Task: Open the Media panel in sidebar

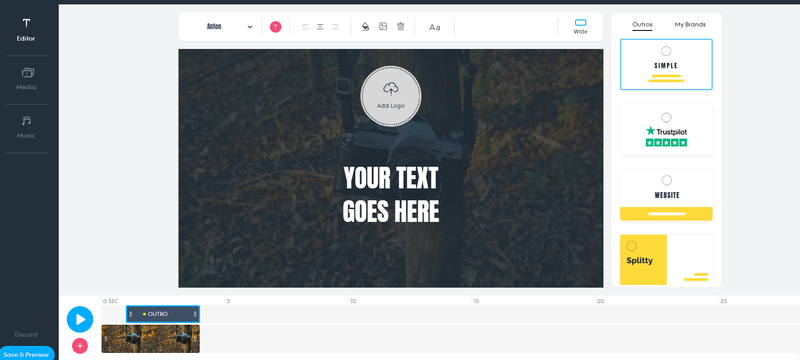Action: [x=26, y=79]
